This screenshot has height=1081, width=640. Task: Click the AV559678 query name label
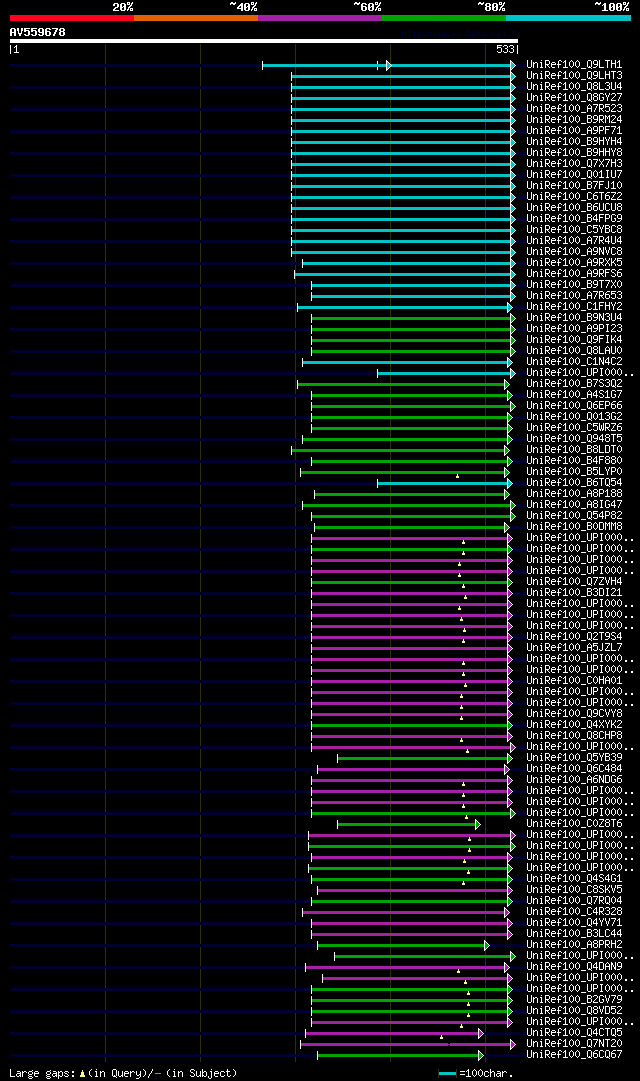point(37,32)
